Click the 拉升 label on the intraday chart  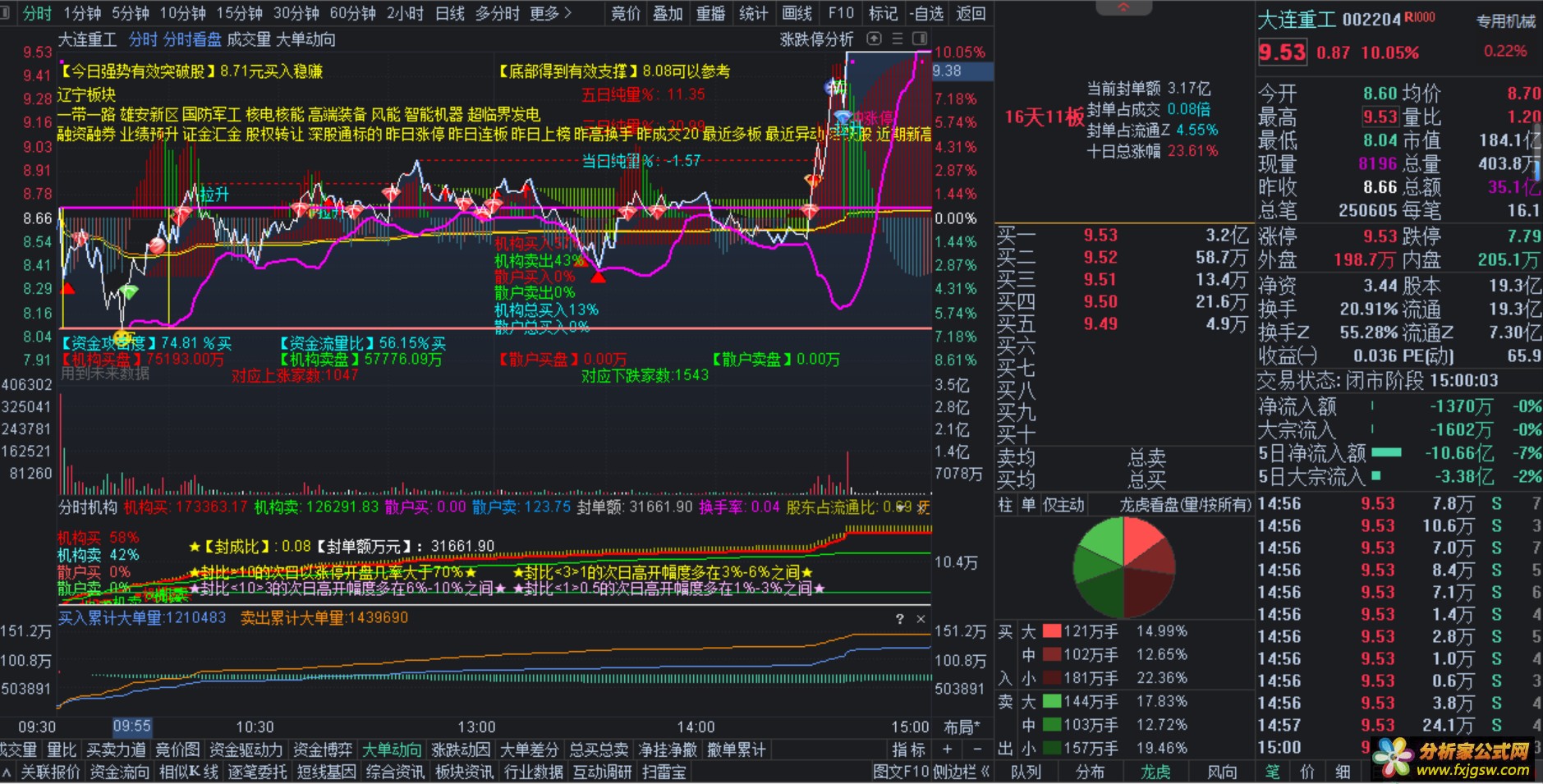[215, 195]
